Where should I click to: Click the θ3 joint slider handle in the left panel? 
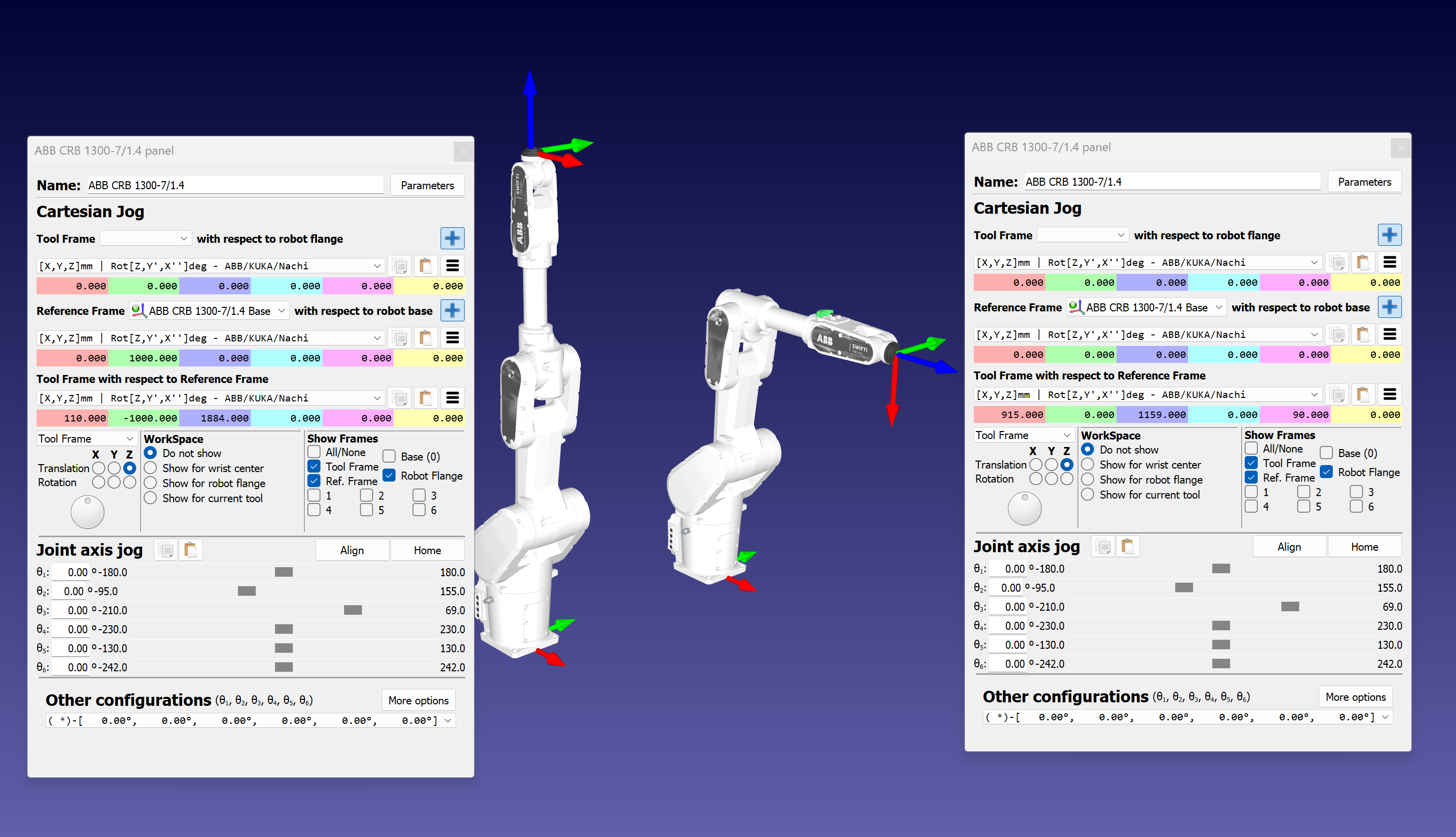[352, 610]
